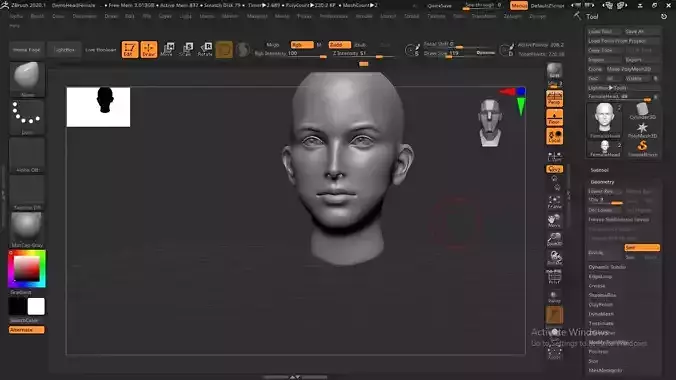Viewport: 676px width, 380px height.
Task: Toggle Local symmetry button
Action: (554, 136)
